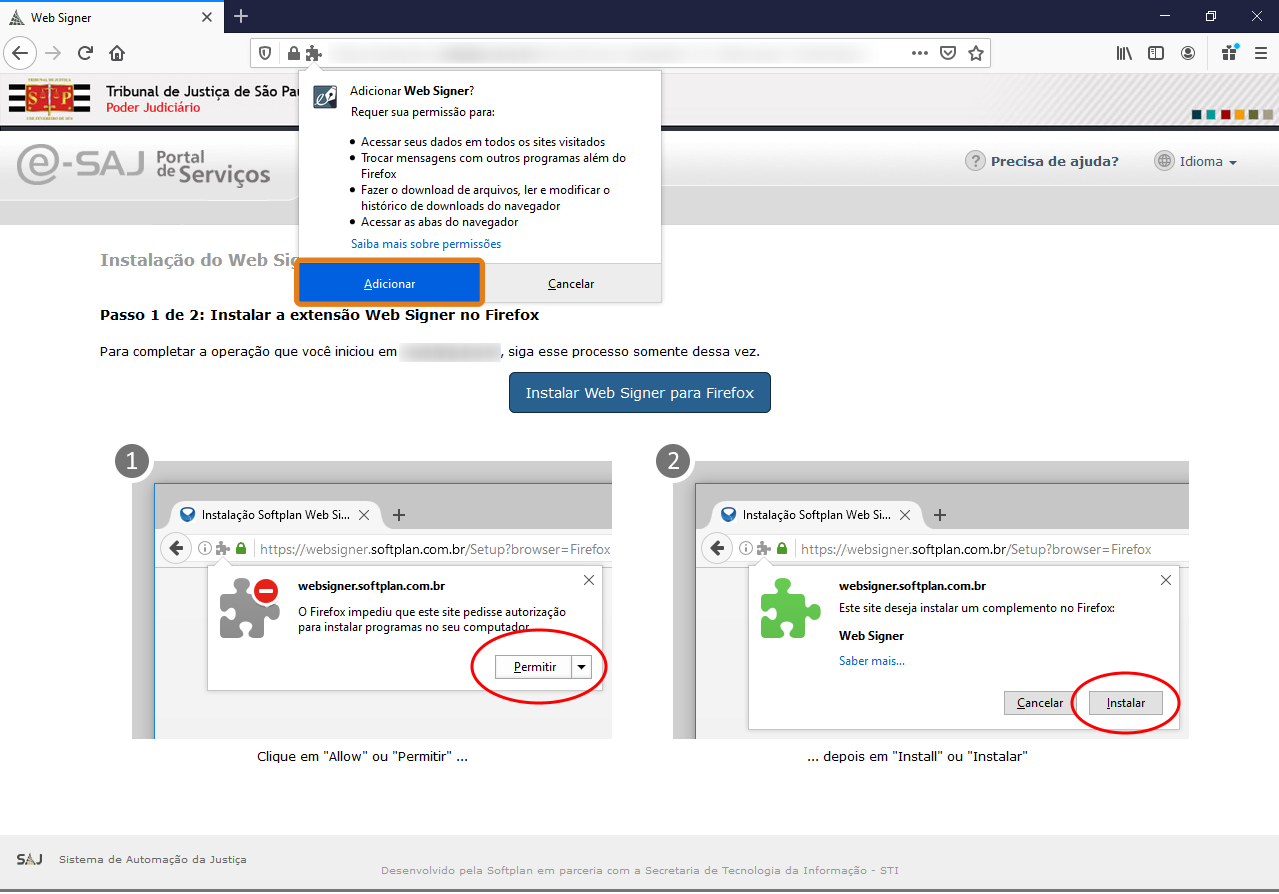This screenshot has height=894, width=1279.
Task: Open the Firefox hamburger menu
Action: coord(1259,53)
